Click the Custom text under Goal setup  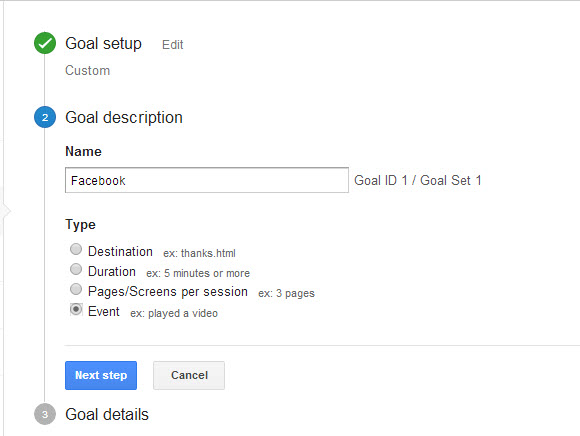[88, 70]
